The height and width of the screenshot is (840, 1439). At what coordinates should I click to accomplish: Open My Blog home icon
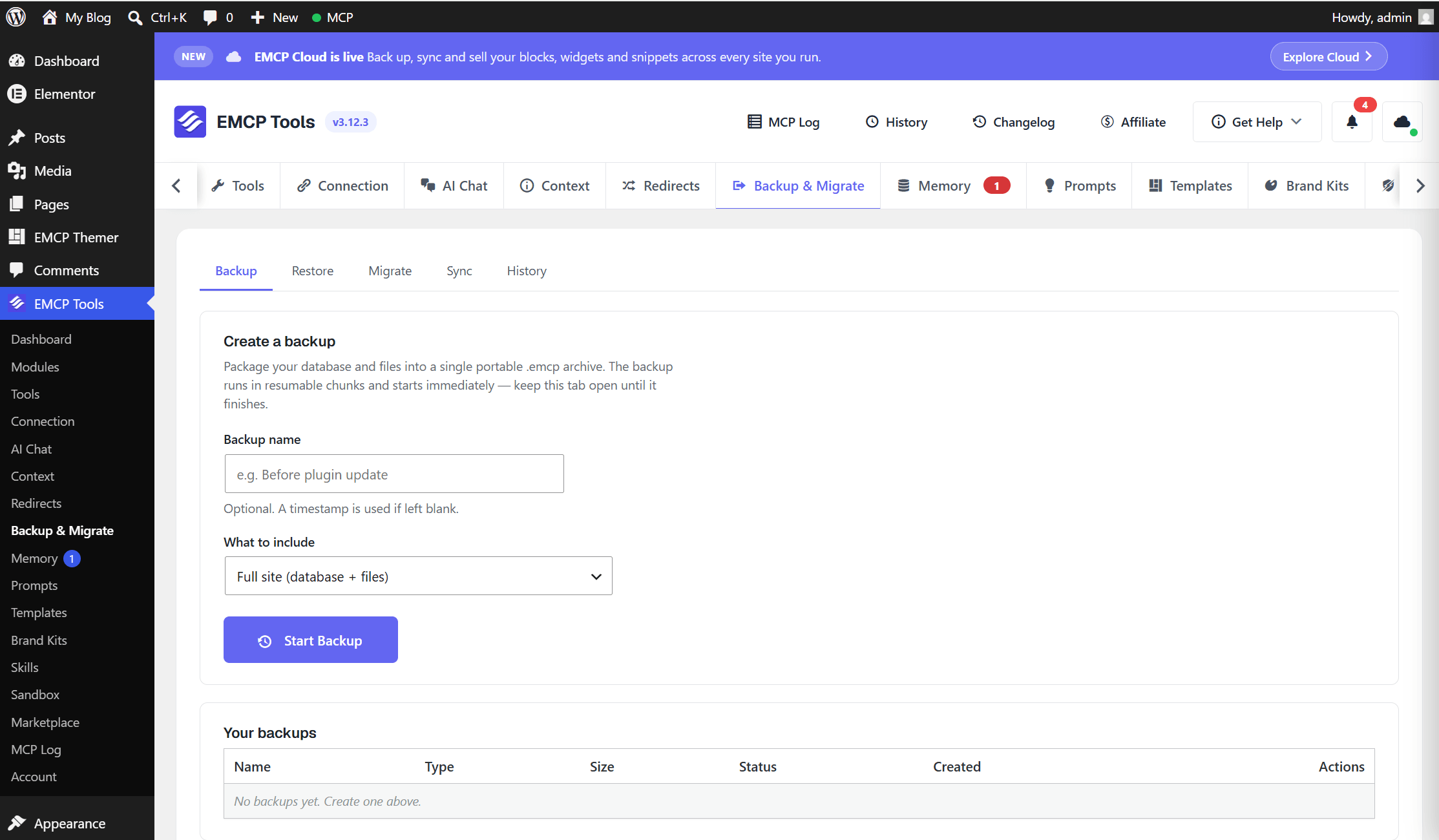[x=50, y=17]
